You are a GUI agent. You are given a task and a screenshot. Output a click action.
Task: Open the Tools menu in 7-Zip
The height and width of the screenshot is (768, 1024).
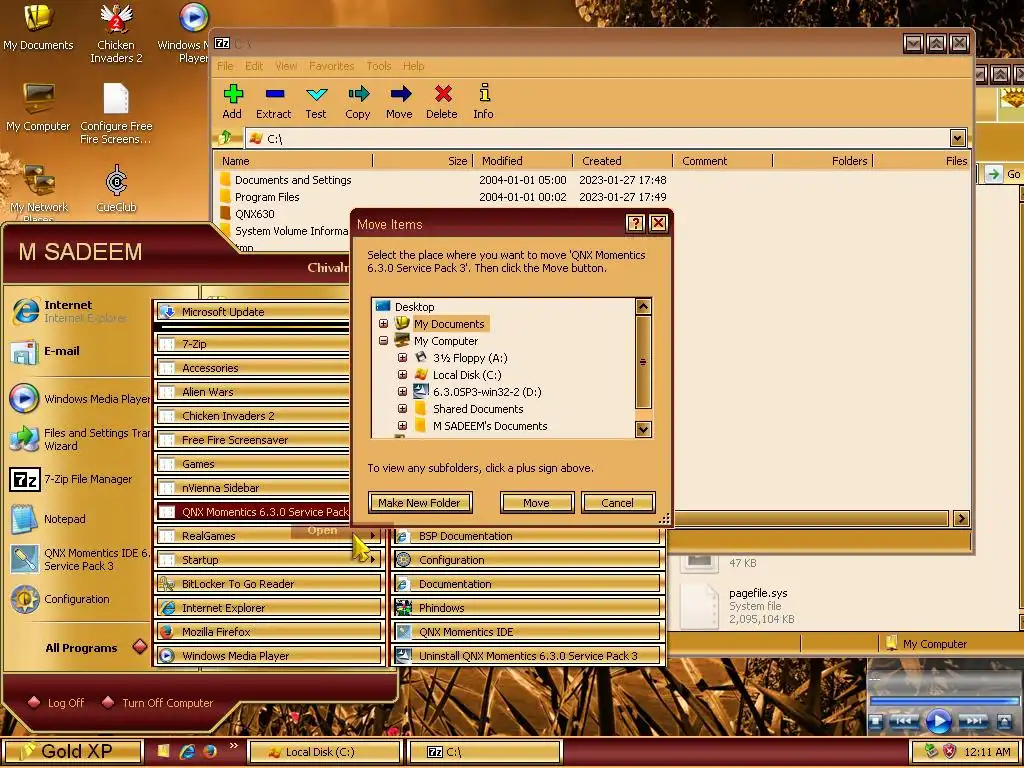379,66
